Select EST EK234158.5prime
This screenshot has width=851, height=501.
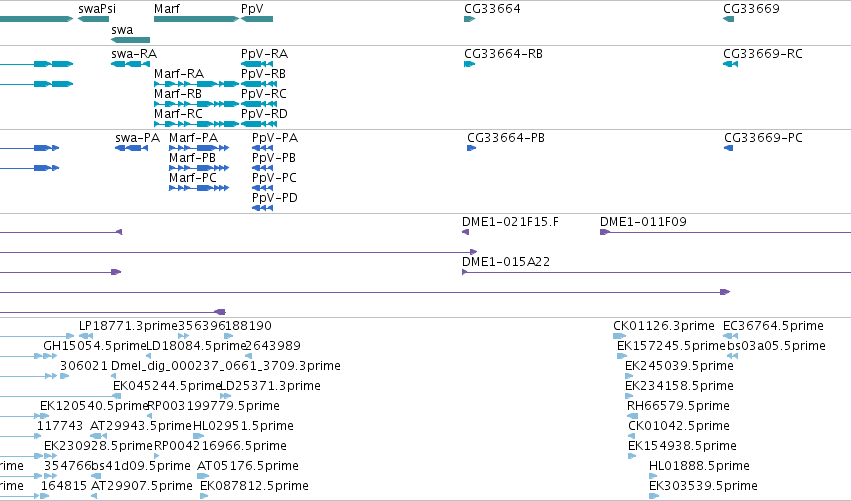(x=629, y=396)
